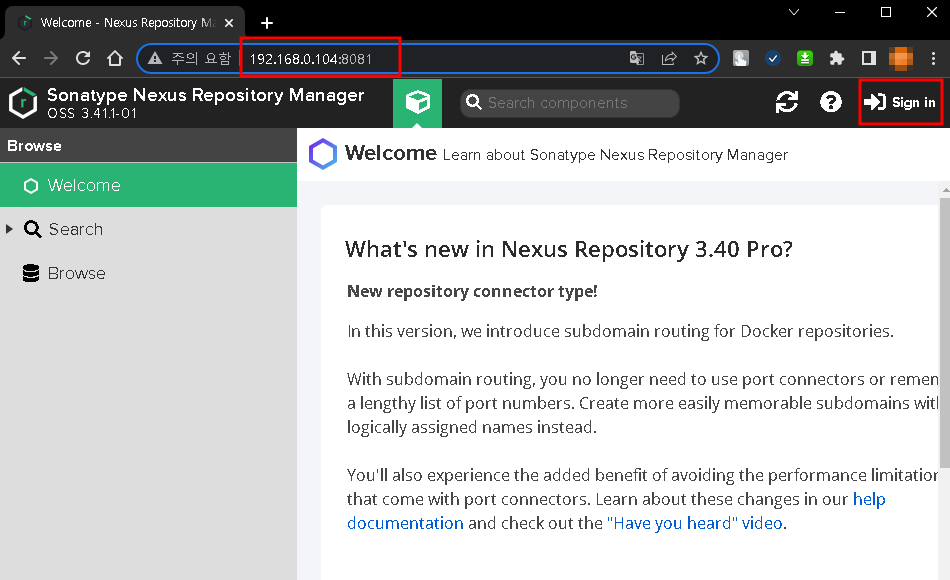
Task: Click the browser back arrow
Action: coord(19,58)
